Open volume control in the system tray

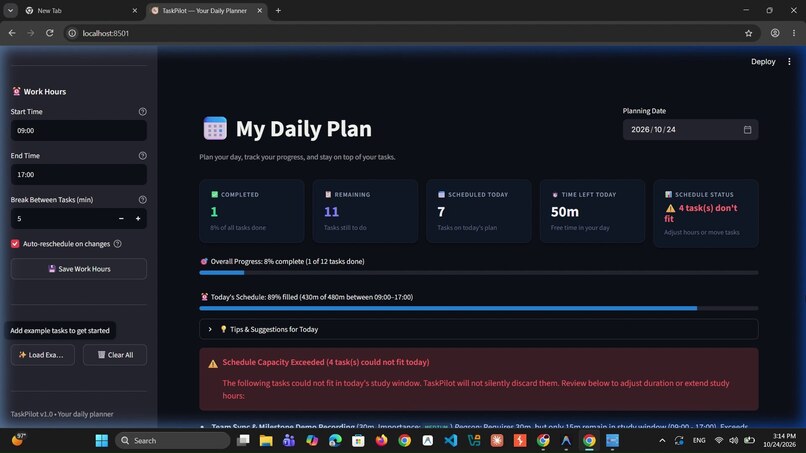coord(734,441)
